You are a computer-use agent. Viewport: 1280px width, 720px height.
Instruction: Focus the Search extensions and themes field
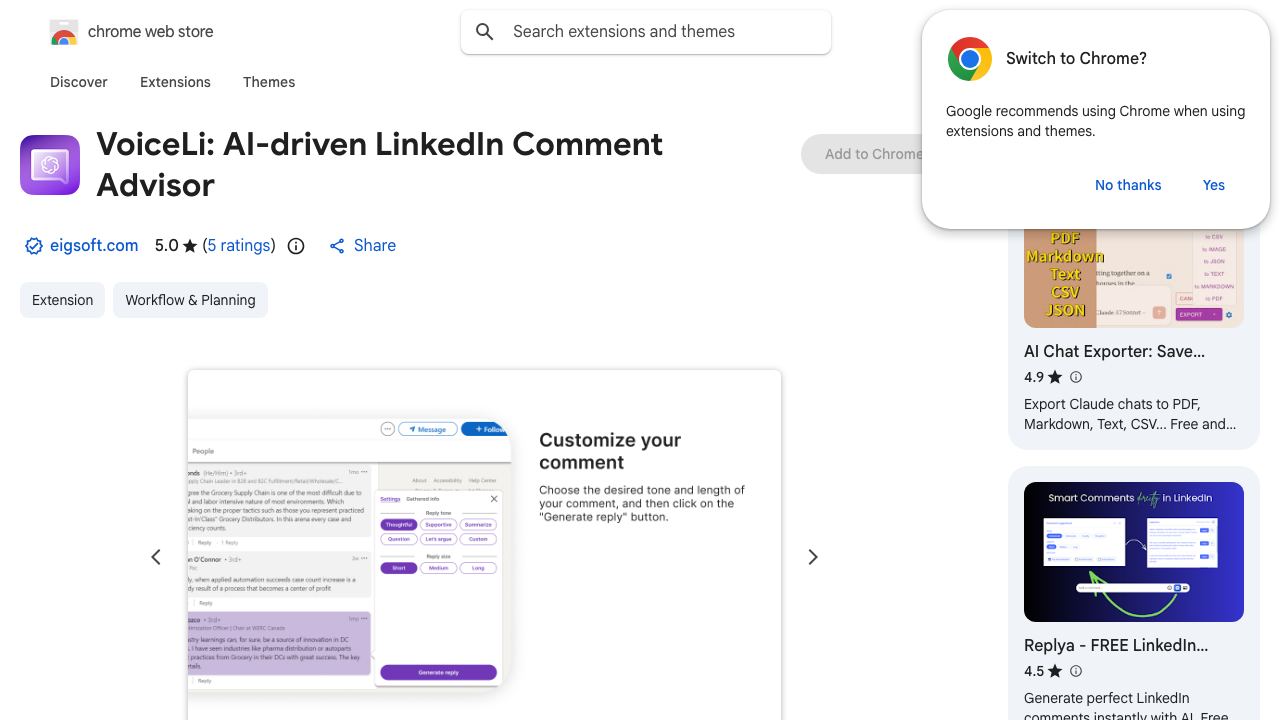646,32
